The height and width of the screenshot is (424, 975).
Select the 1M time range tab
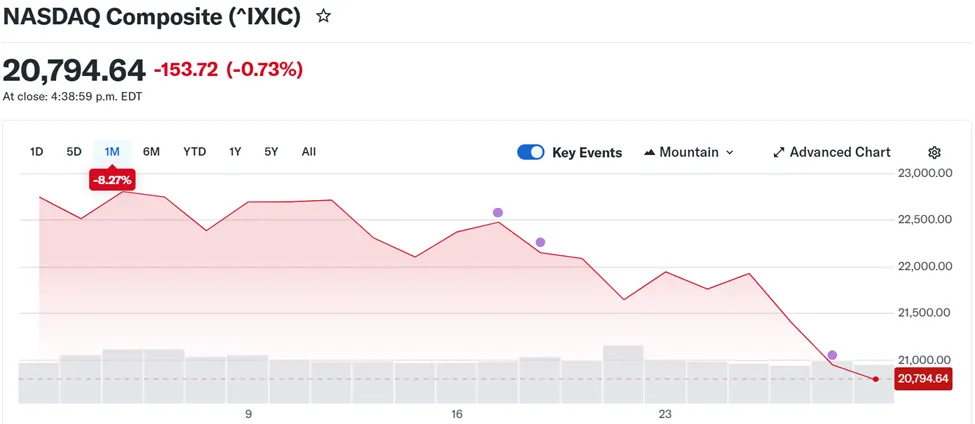click(x=112, y=152)
